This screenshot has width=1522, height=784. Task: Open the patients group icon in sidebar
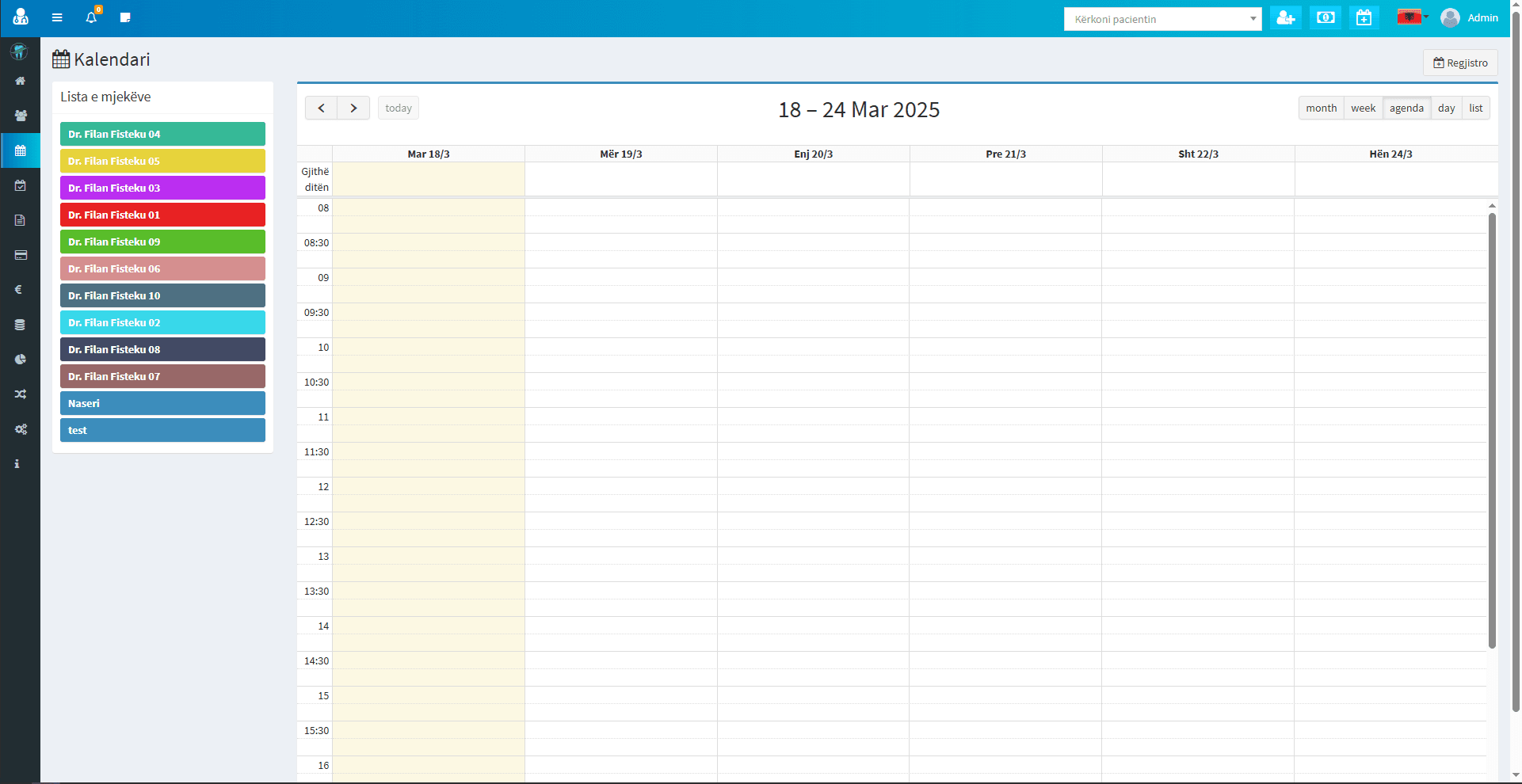point(21,116)
